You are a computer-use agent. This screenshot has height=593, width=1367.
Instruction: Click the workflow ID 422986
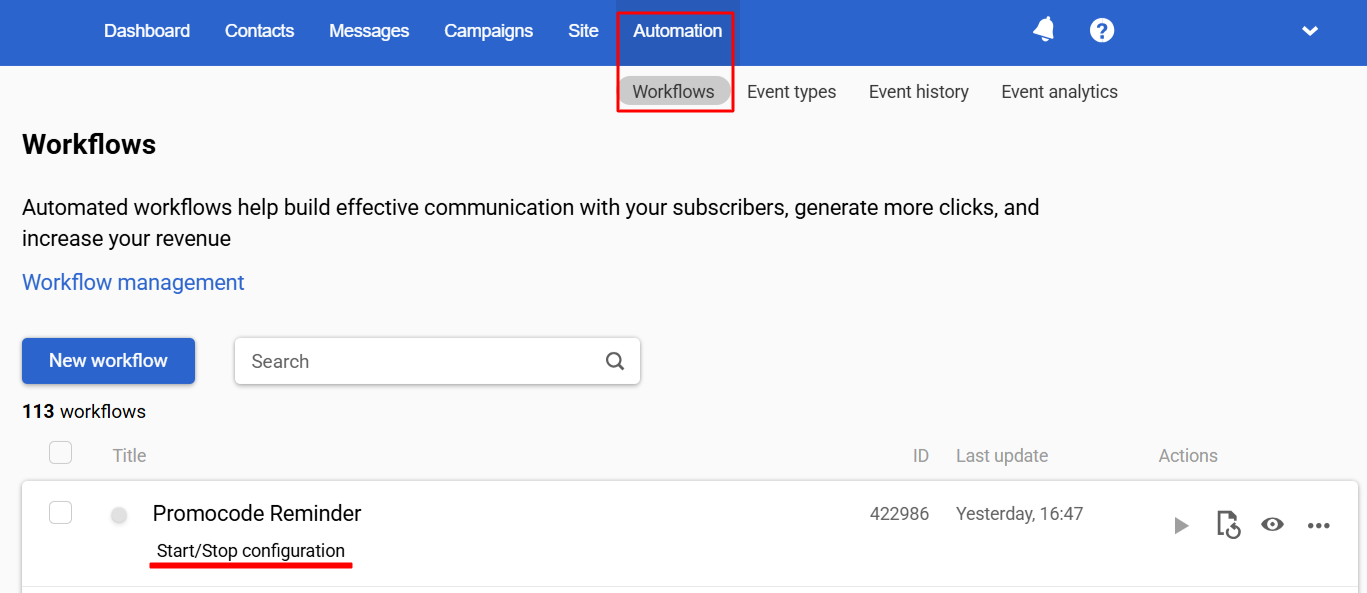(899, 514)
